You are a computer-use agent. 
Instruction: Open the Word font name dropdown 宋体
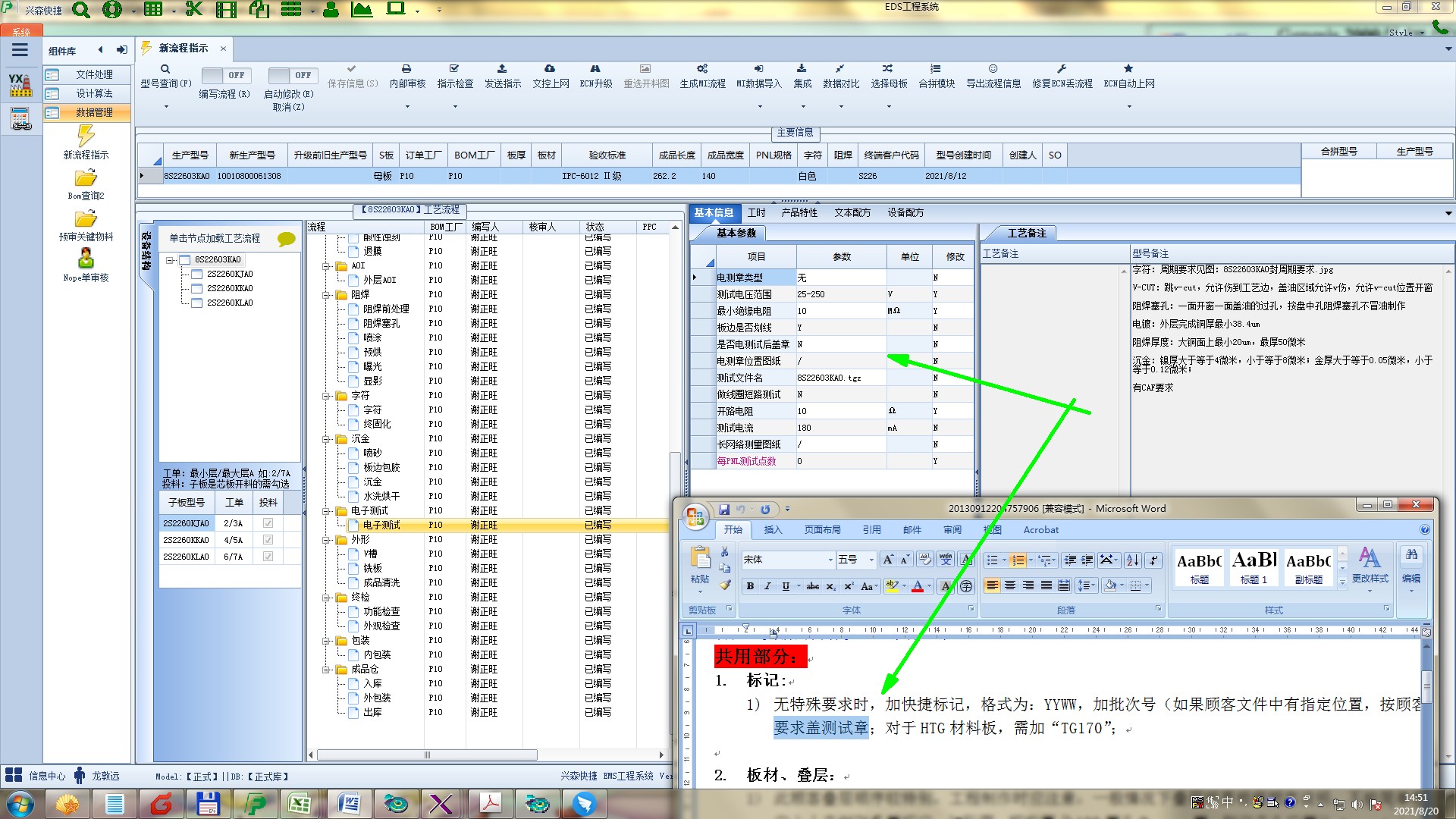click(830, 560)
